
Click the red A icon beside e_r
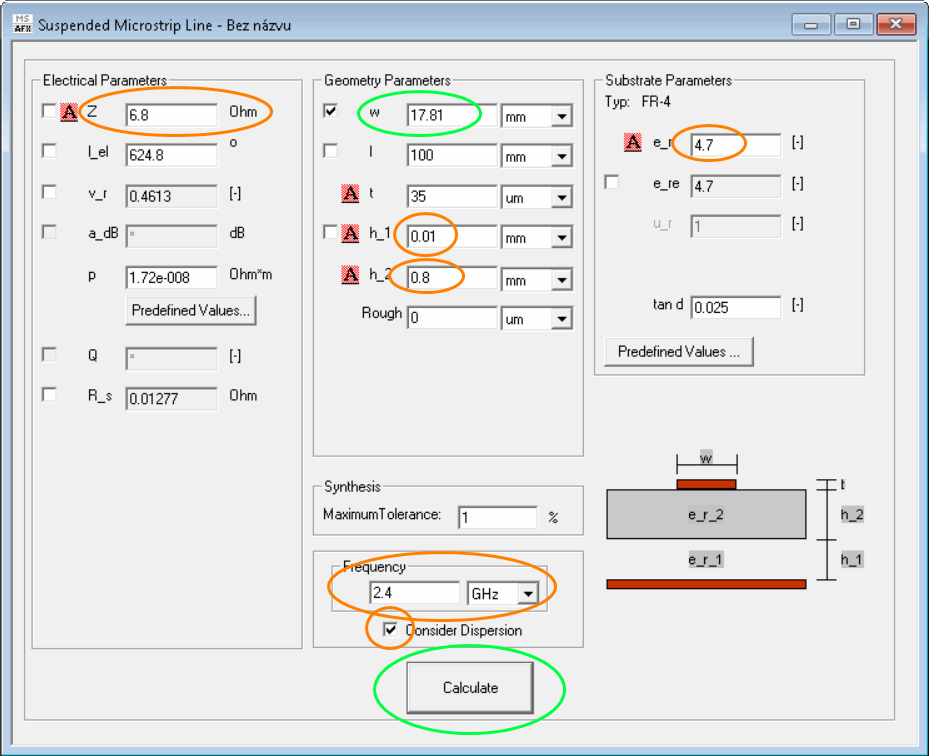click(633, 143)
